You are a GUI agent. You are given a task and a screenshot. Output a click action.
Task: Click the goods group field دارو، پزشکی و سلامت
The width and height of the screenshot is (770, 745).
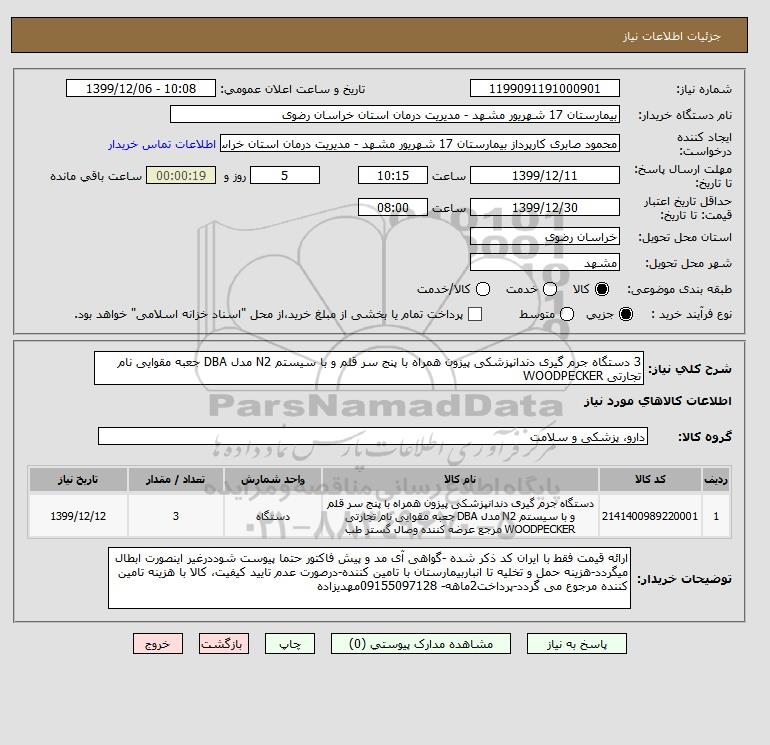(373, 436)
